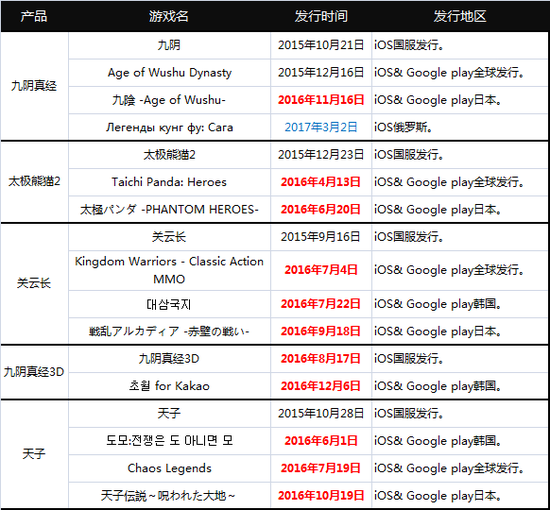Image resolution: width=550 pixels, height=510 pixels.
Task: Click red date 2016年10月19日
Action: pos(321,496)
